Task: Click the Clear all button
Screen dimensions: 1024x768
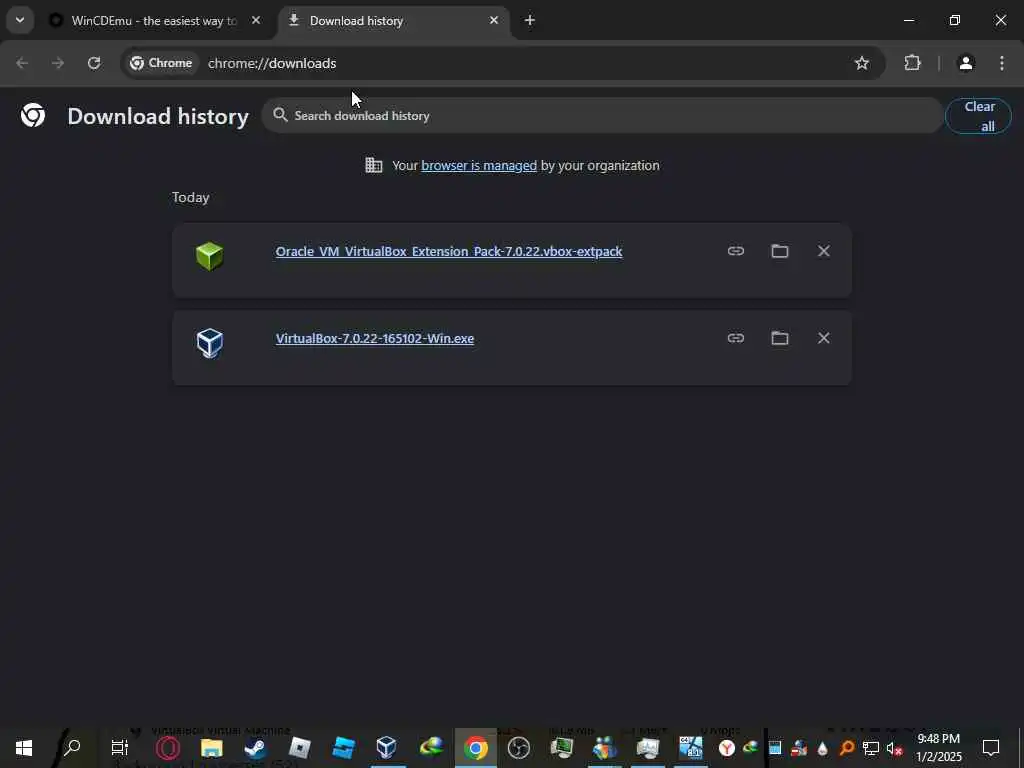Action: tap(978, 116)
